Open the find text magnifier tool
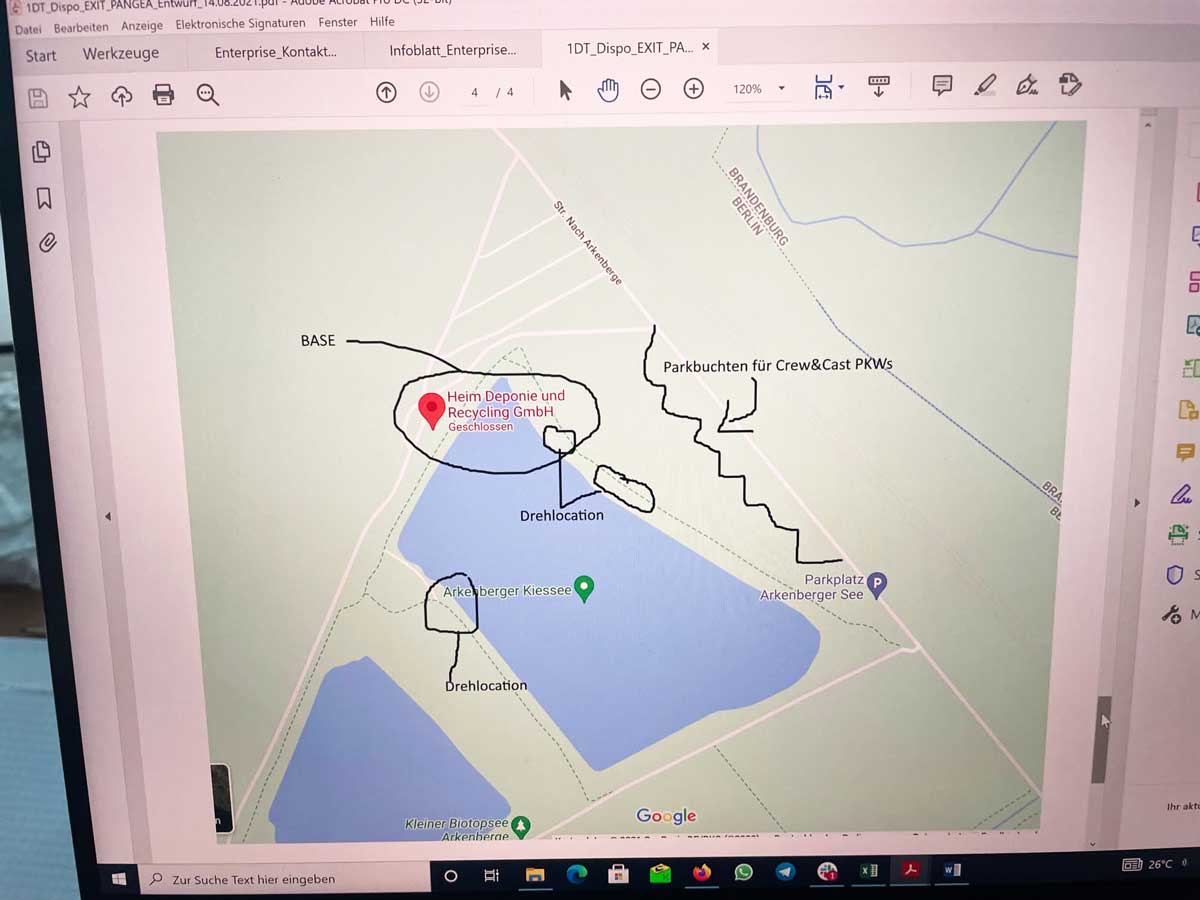 point(207,95)
